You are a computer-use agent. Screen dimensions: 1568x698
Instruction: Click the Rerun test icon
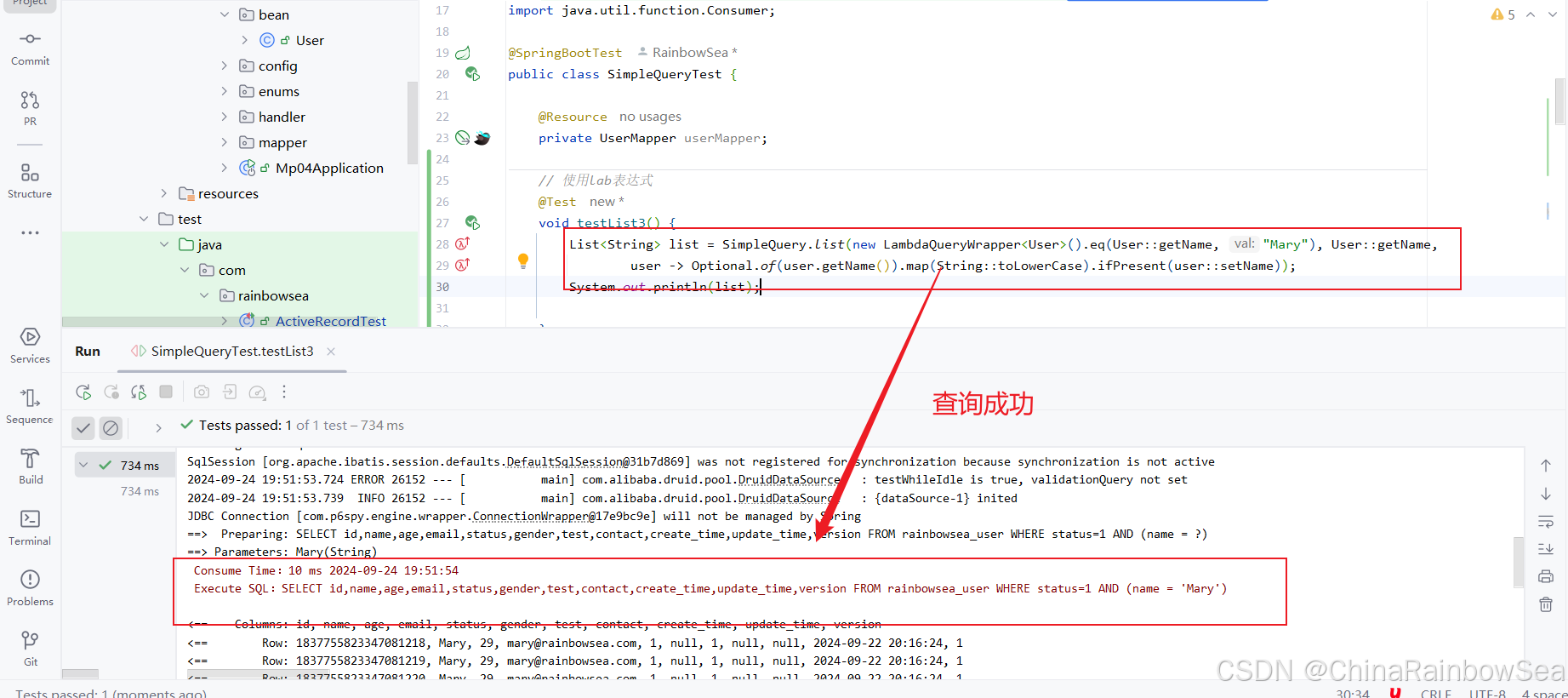pyautogui.click(x=83, y=392)
